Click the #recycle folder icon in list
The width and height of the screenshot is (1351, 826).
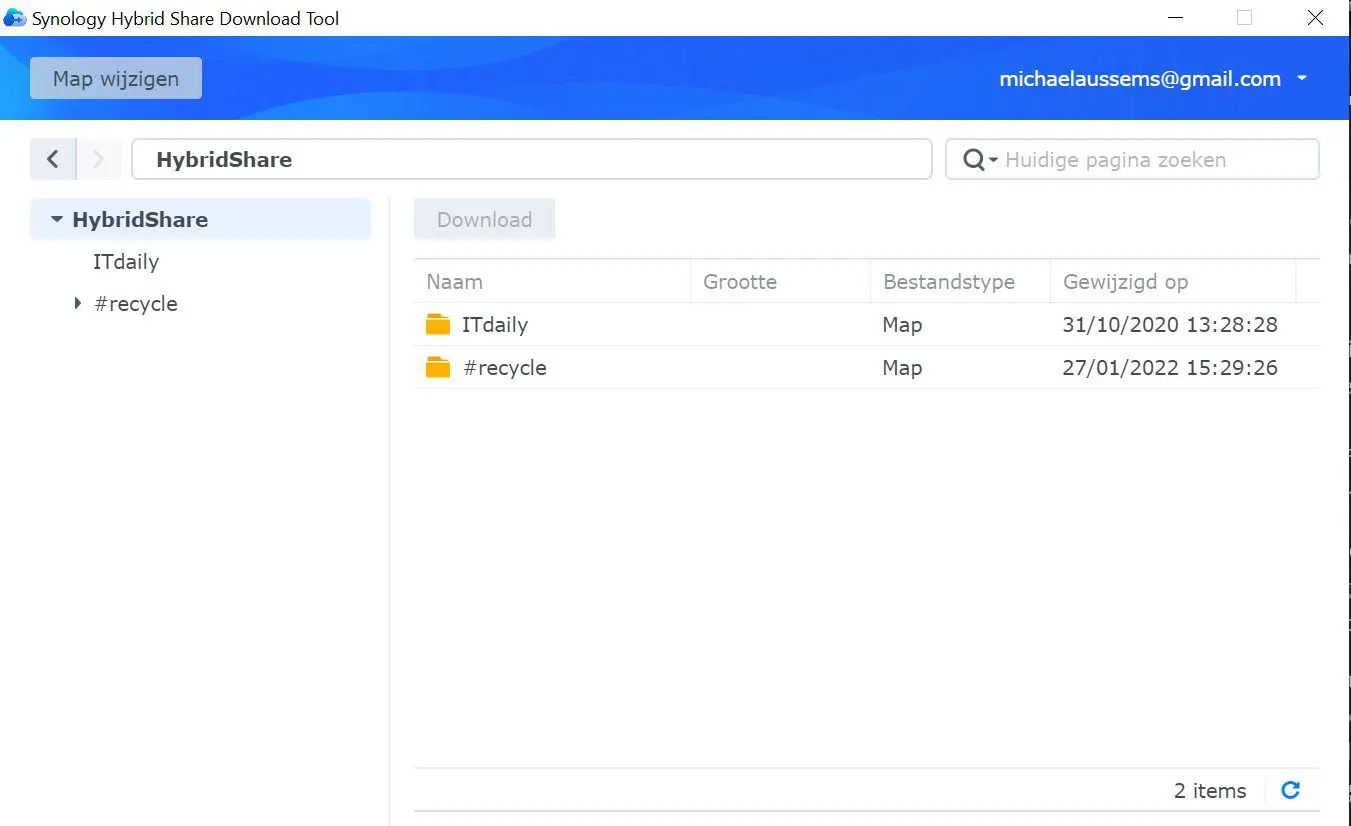coord(438,367)
